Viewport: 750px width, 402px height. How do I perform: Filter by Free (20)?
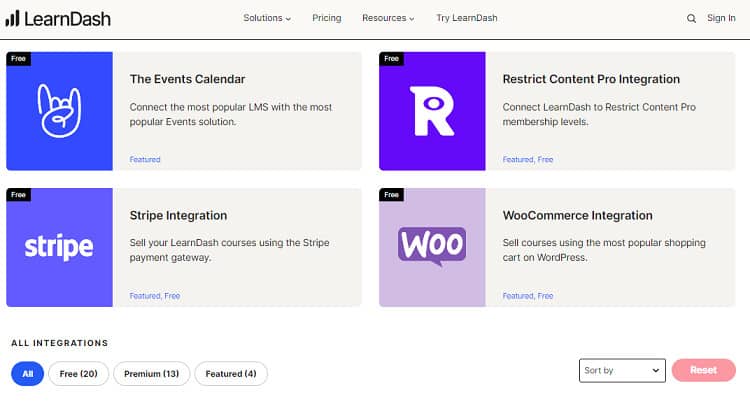[x=78, y=374]
